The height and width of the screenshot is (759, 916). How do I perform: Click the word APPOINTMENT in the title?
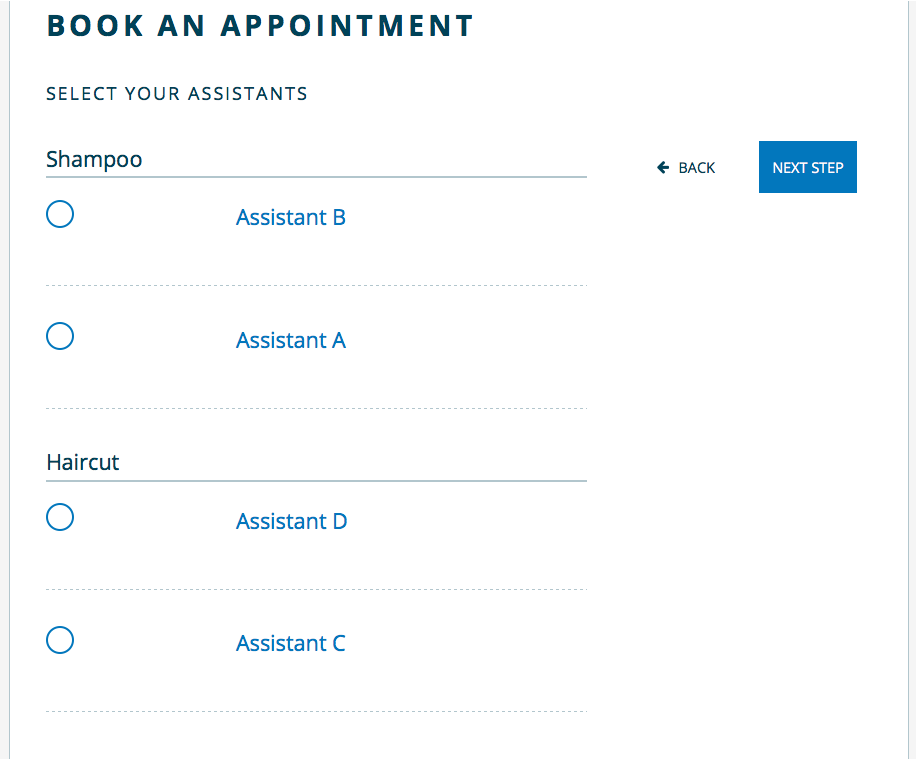coord(347,26)
